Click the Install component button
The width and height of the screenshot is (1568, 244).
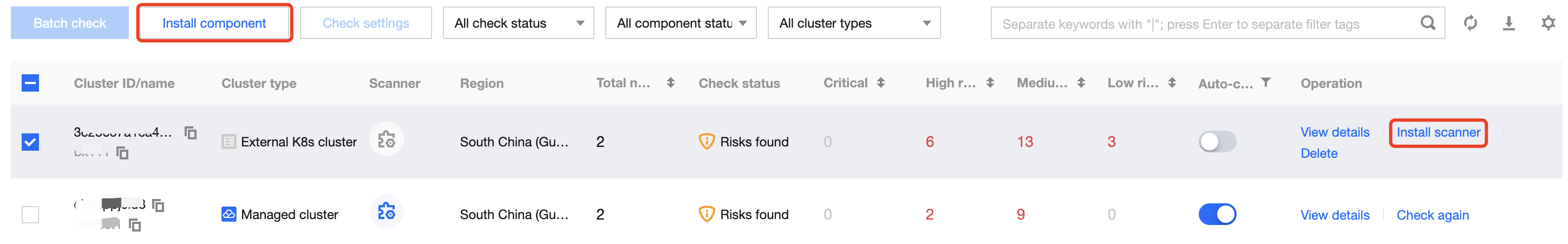tap(214, 23)
